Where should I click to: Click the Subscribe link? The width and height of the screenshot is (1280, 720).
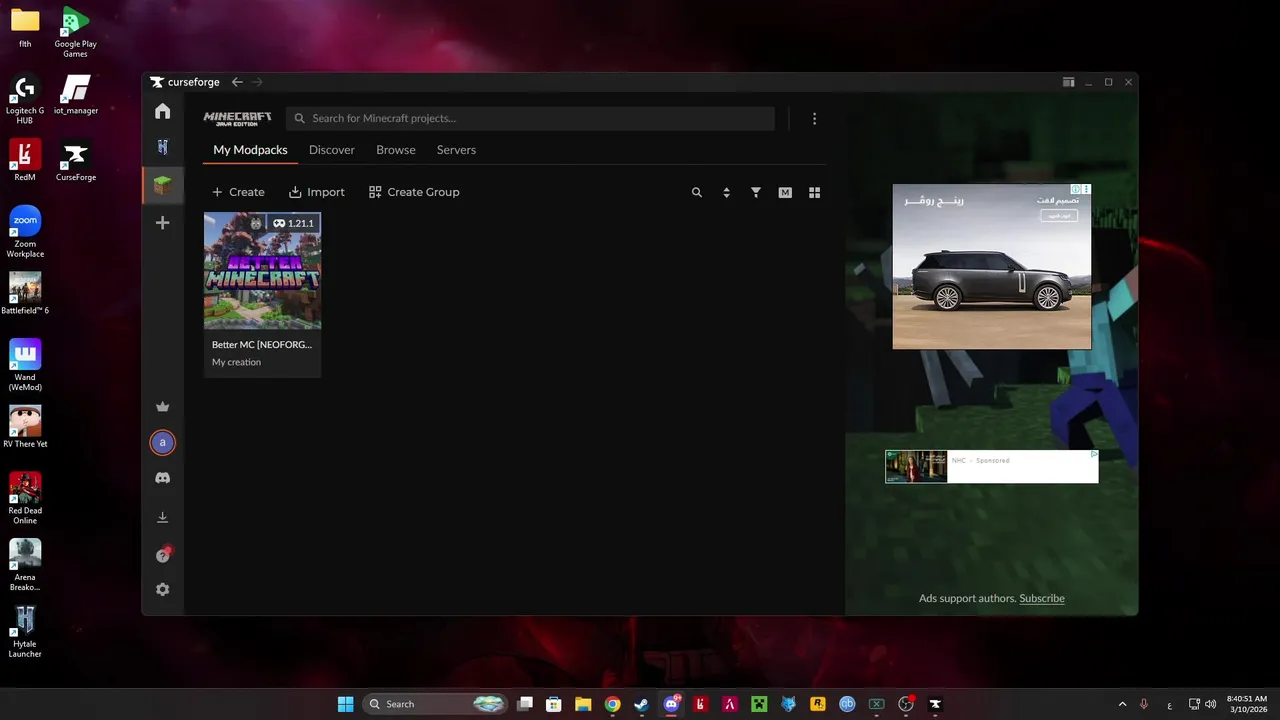tap(1042, 598)
